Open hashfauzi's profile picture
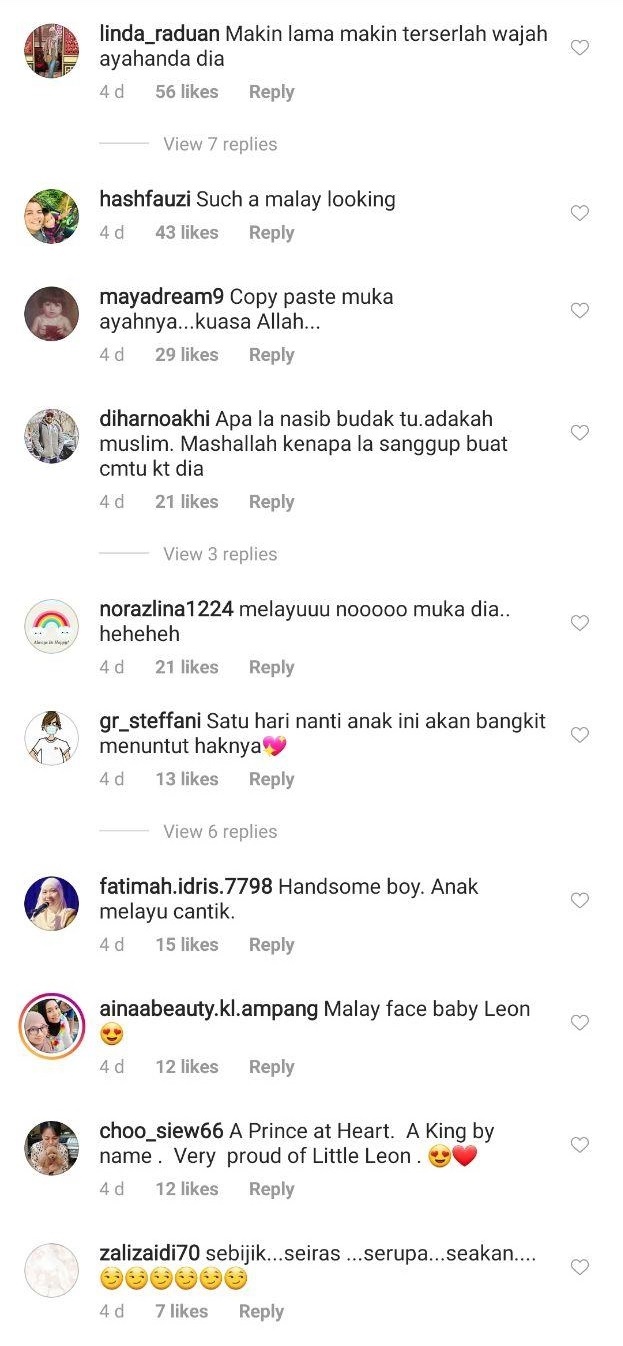Image resolution: width=623 pixels, height=1346 pixels. pos(51,215)
